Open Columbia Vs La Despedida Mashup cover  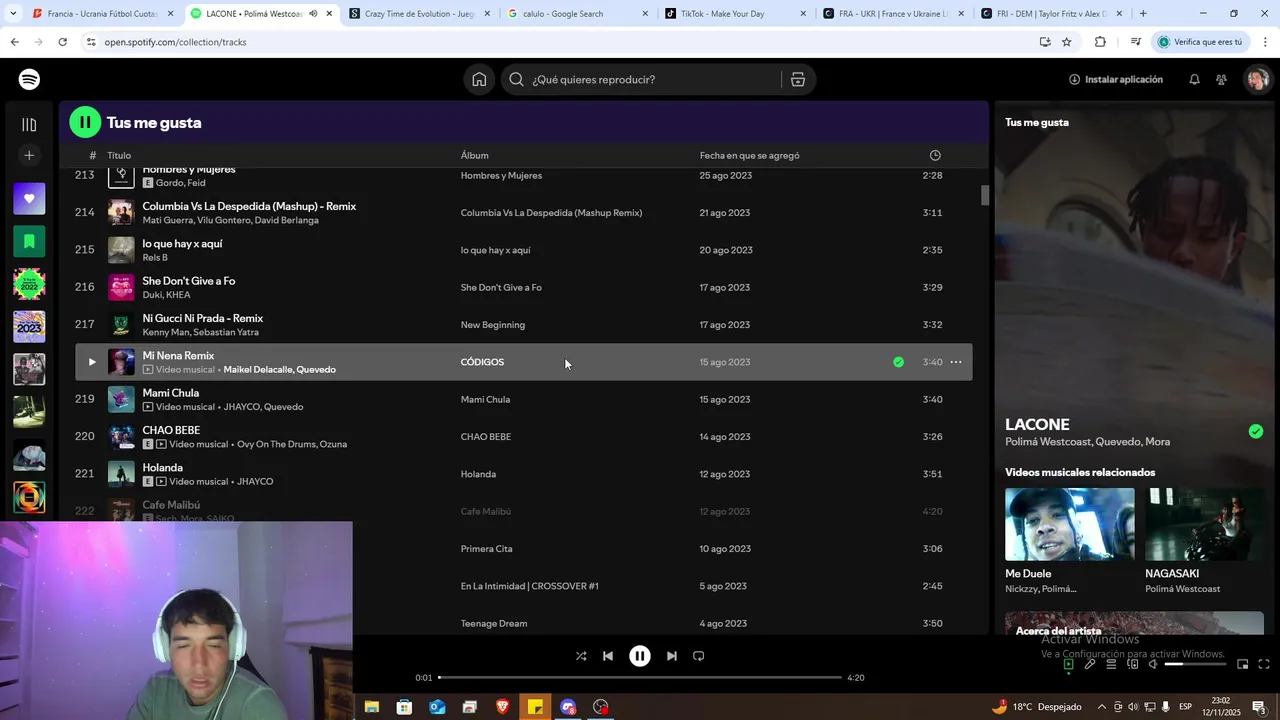[121, 213]
